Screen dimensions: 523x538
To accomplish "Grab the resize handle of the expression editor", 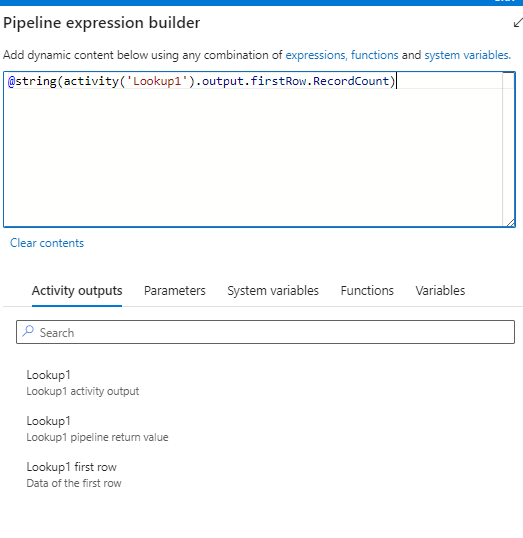I will 510,223.
